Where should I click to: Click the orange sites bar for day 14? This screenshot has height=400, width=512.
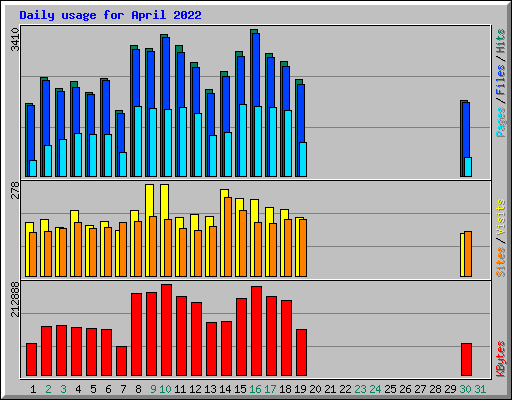228,237
